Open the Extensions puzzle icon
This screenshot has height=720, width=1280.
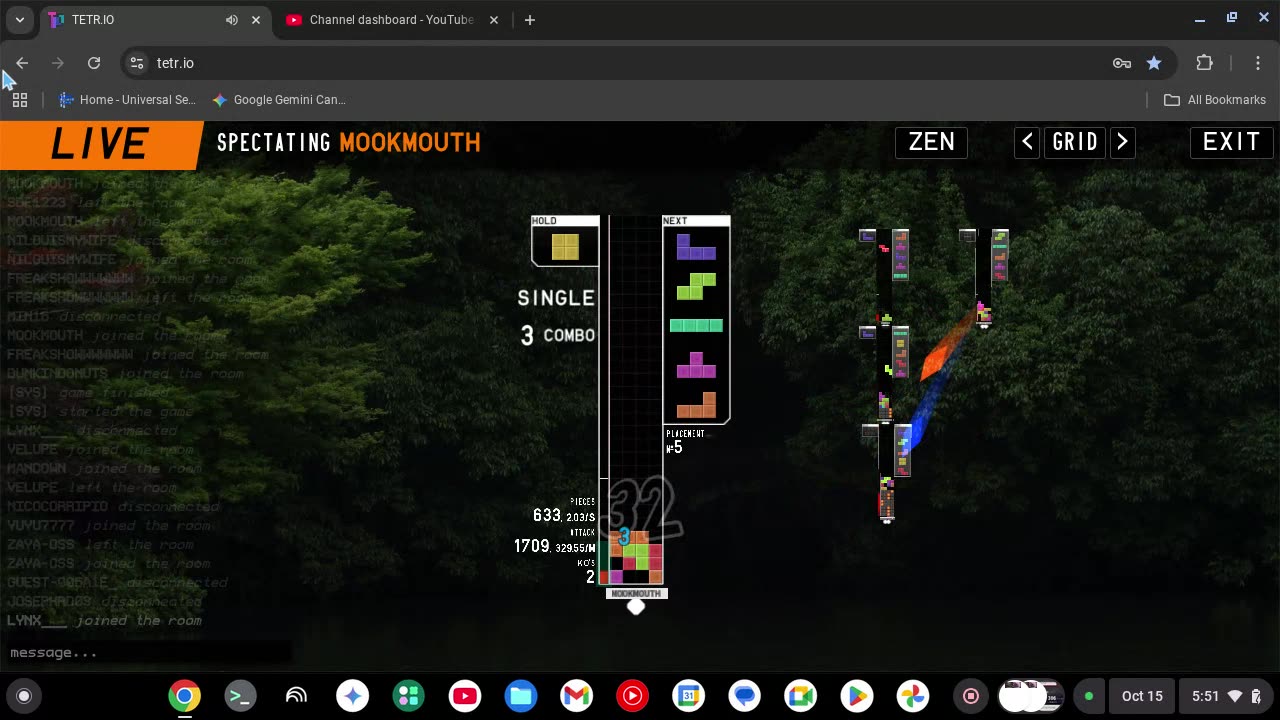(x=1204, y=63)
